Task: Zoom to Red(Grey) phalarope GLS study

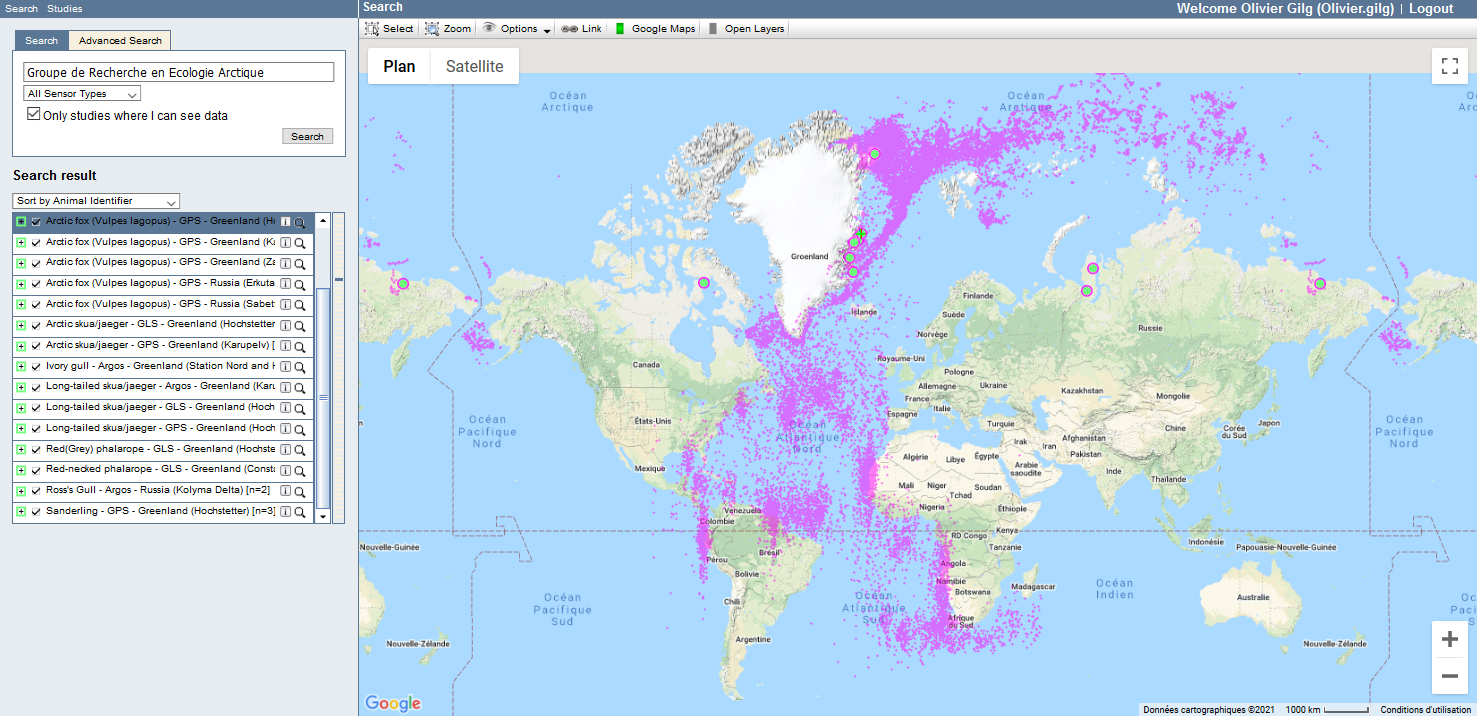Action: click(299, 450)
